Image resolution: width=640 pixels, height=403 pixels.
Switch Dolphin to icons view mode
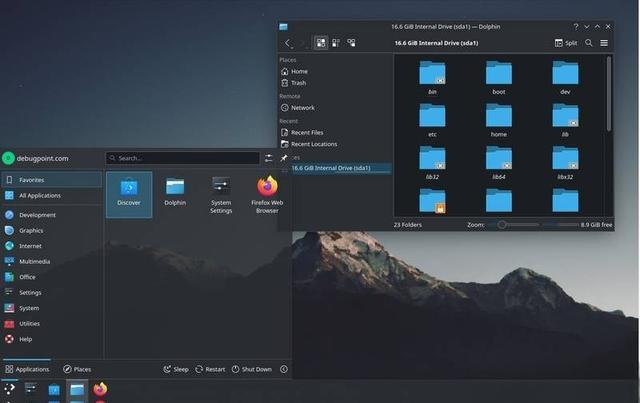(321, 42)
